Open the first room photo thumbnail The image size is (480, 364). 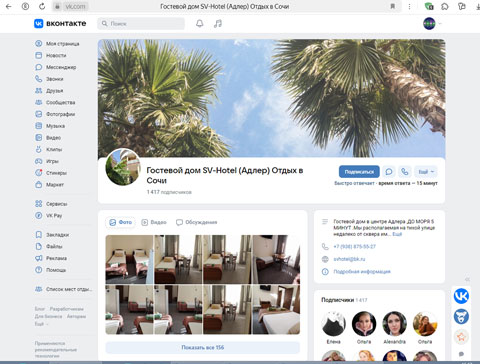[129, 259]
